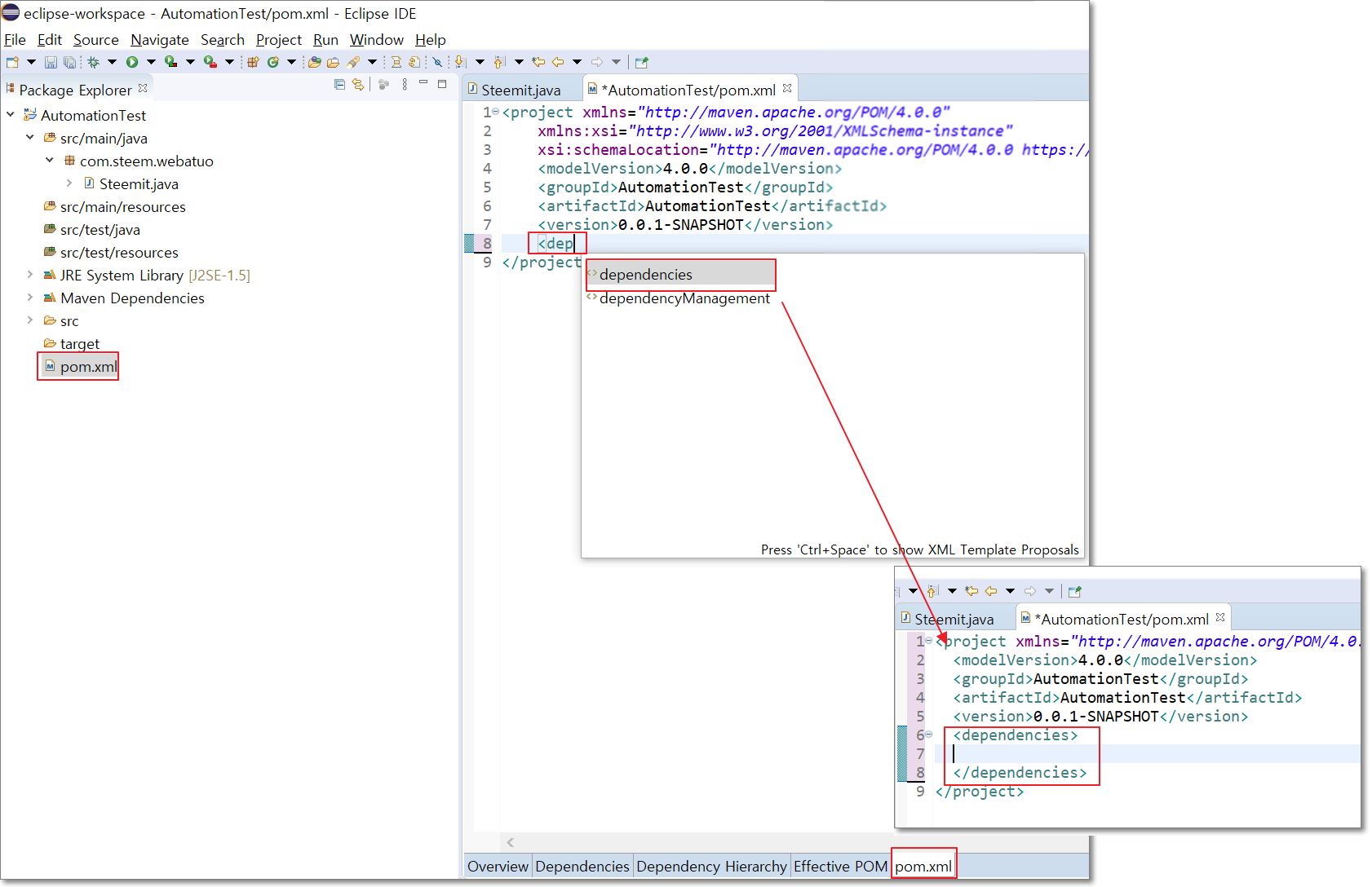Screen dimensions: 1372x887
Task: Run the project with green Run icon
Action: tap(132, 62)
